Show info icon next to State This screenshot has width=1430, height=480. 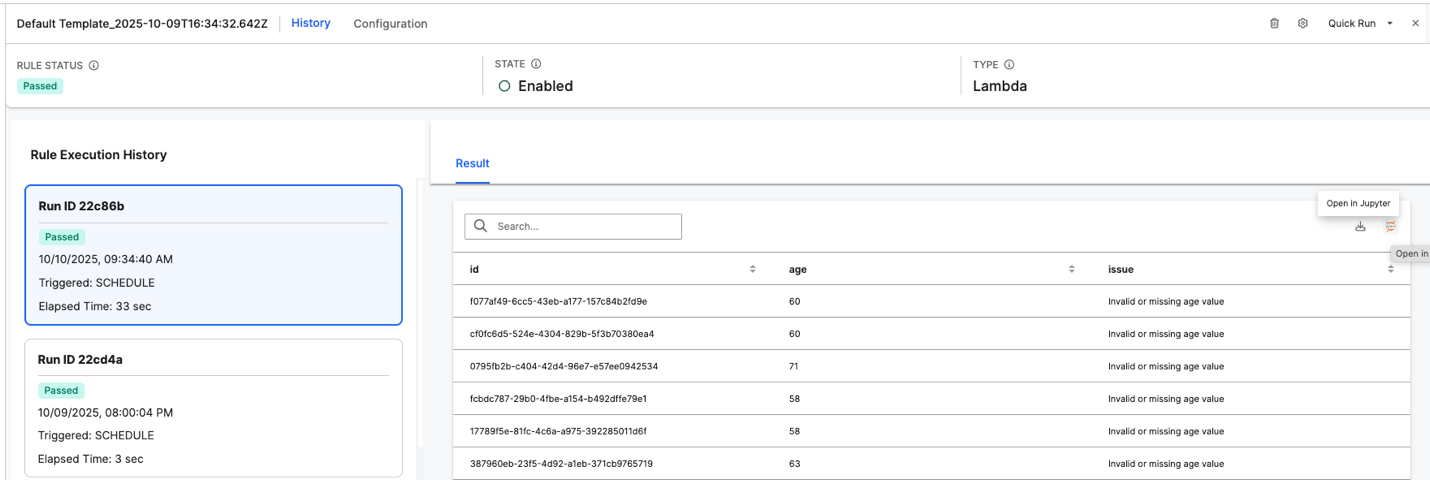(x=536, y=64)
